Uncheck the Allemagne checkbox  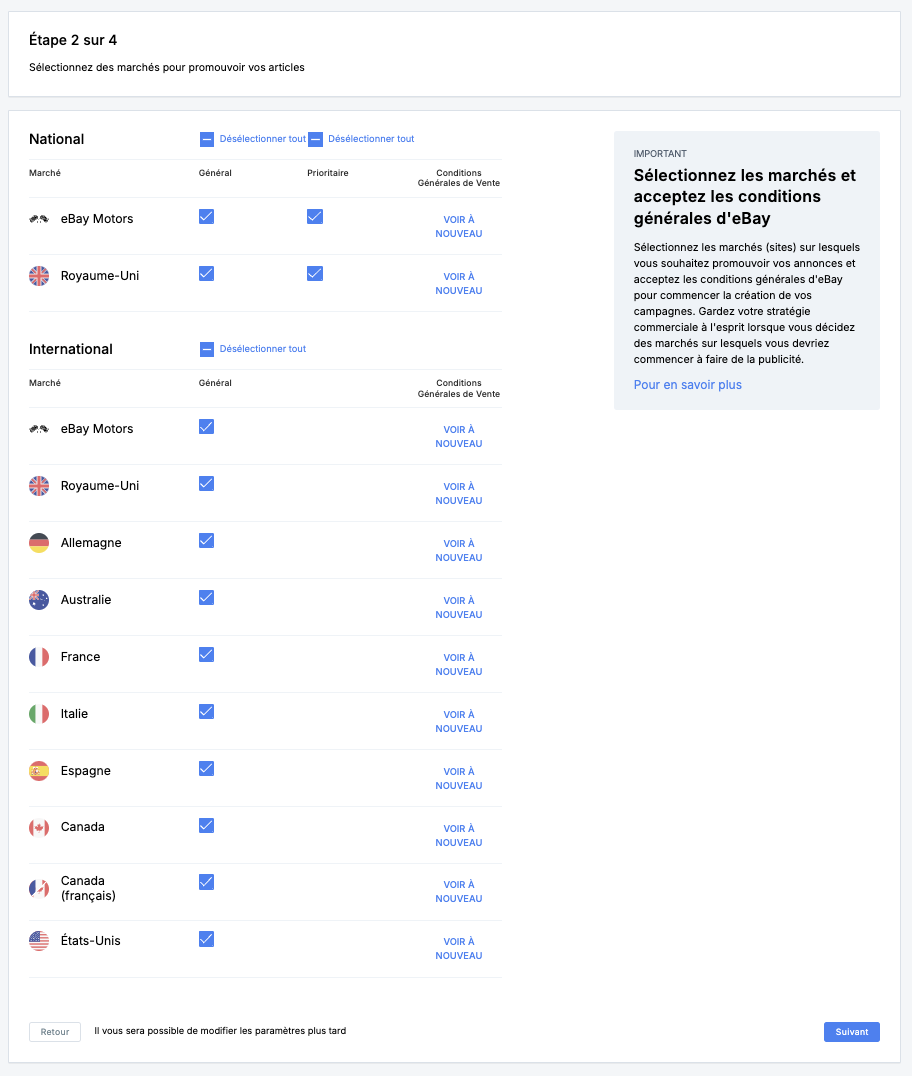click(207, 541)
